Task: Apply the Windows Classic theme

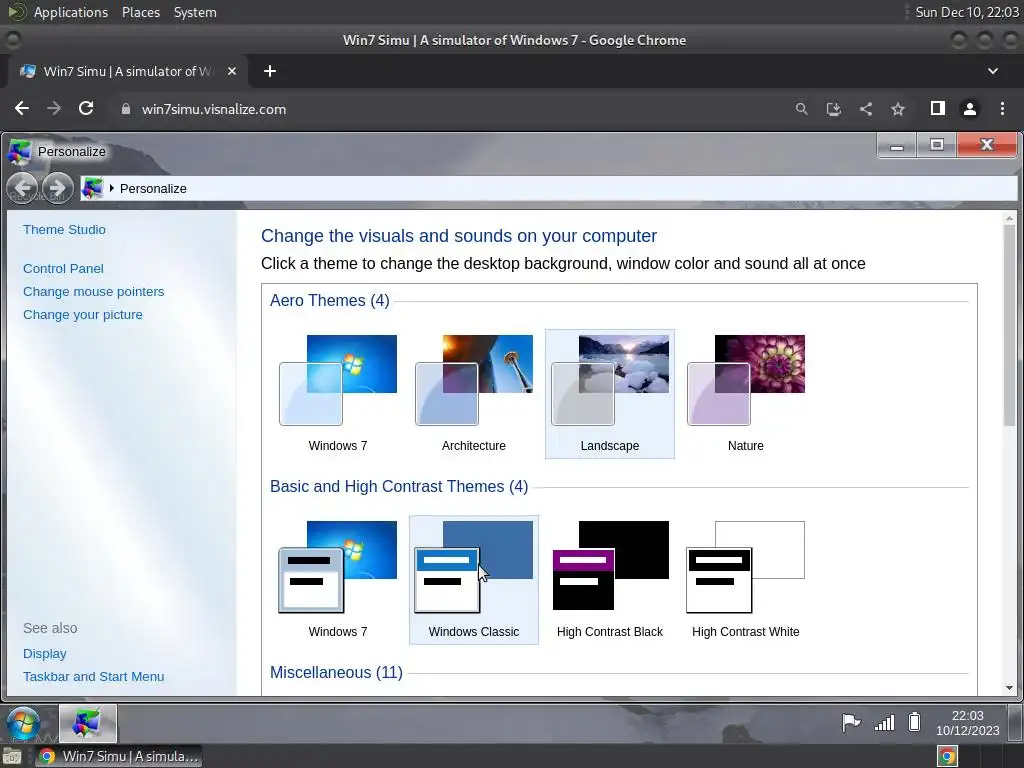Action: coord(473,580)
